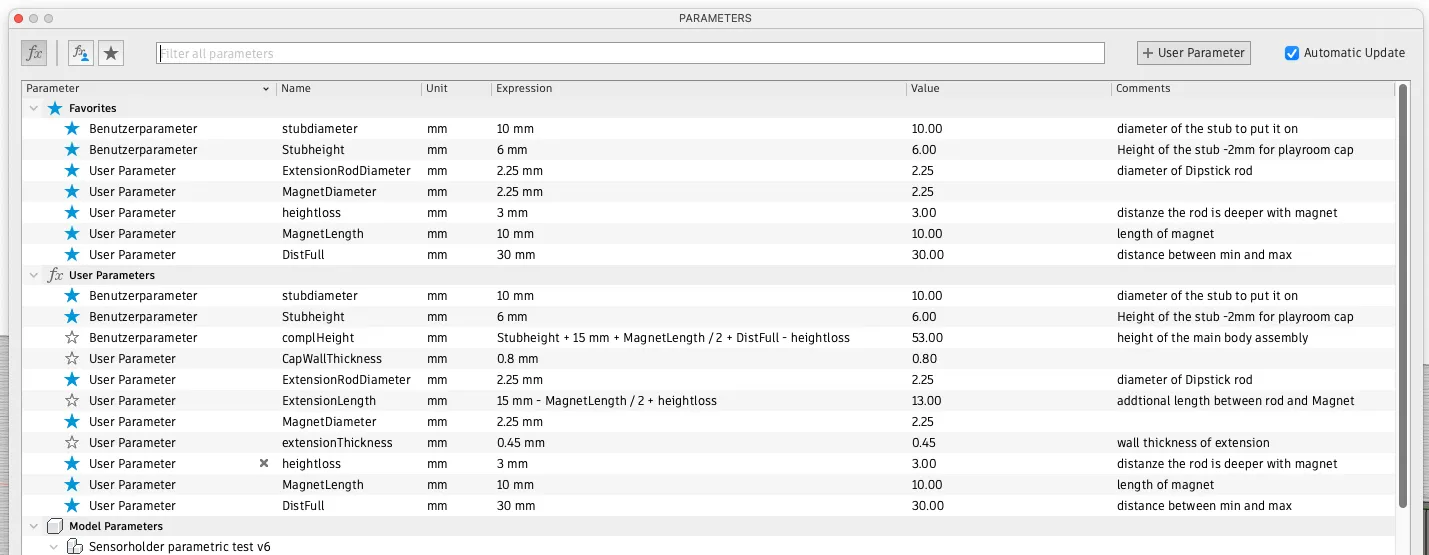This screenshot has height=555, width=1429.
Task: Click DistFull star under User Parameters section
Action: point(72,506)
